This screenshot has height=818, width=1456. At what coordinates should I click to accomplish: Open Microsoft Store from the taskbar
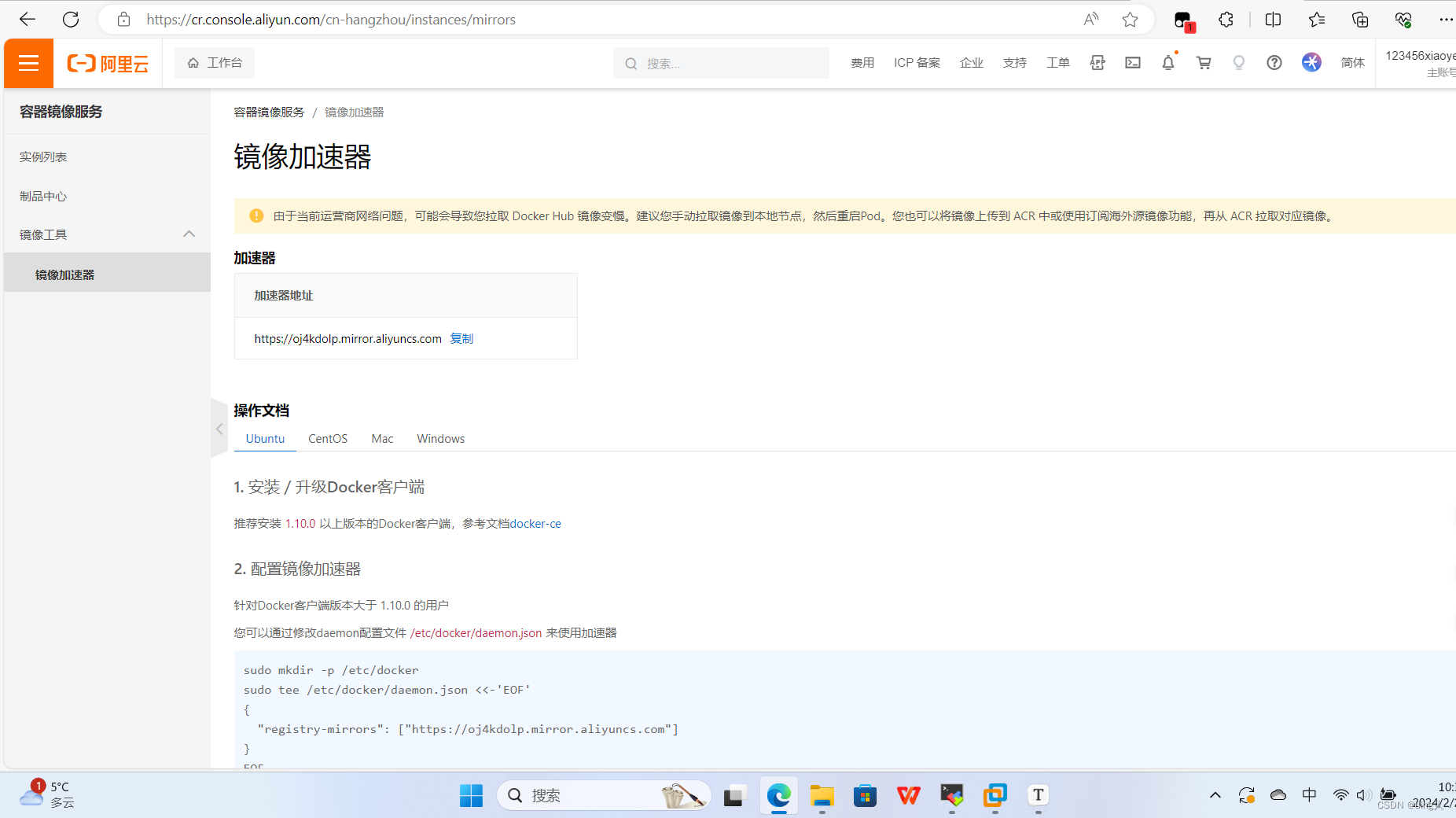pyautogui.click(x=866, y=796)
